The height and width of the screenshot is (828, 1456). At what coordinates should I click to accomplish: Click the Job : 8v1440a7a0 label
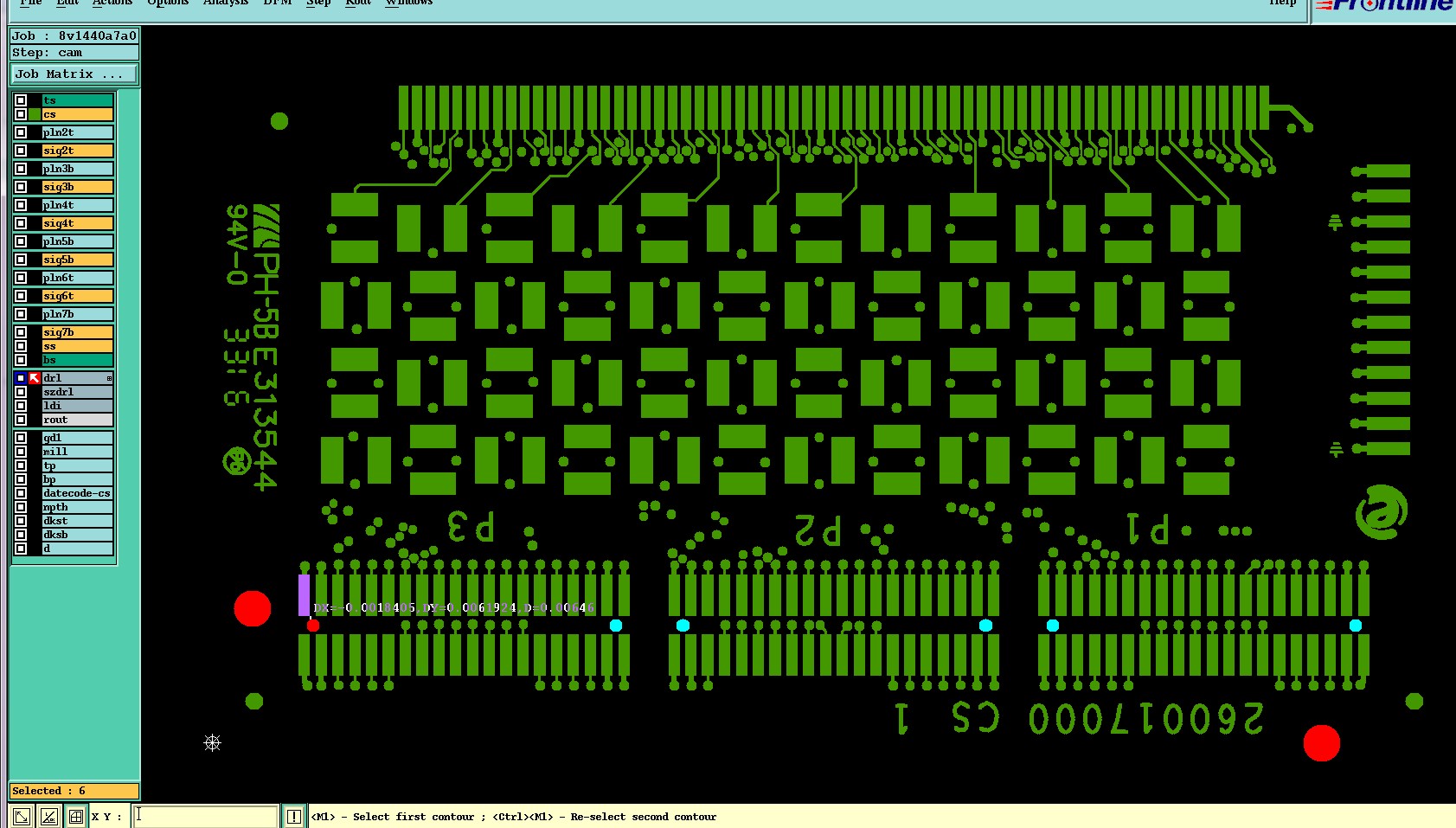[74, 35]
